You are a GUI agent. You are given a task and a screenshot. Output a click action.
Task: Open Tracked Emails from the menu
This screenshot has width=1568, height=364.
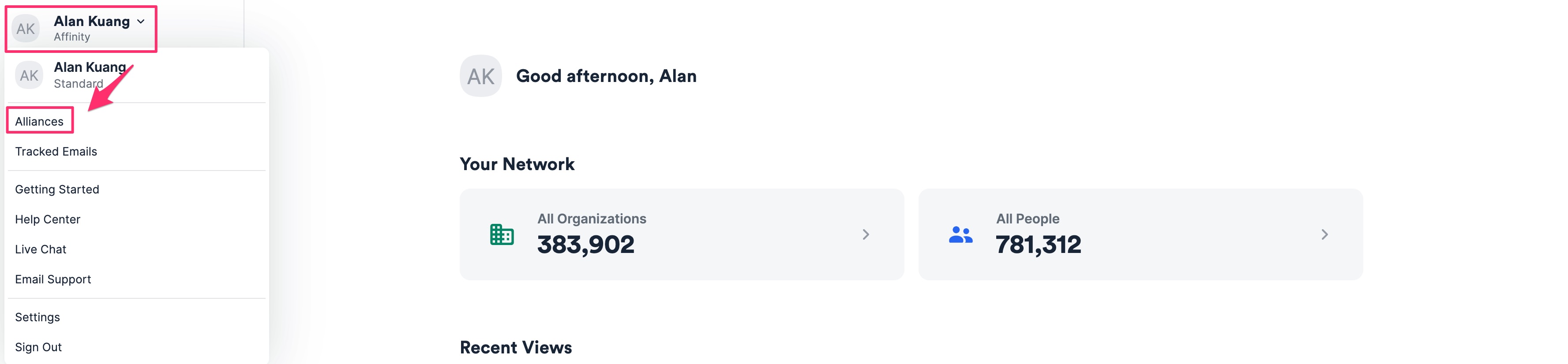click(x=56, y=151)
